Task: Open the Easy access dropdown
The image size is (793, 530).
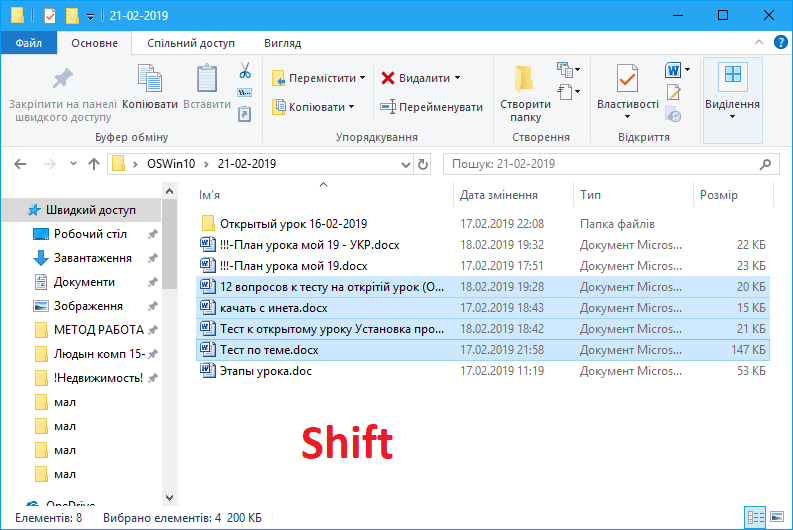Action: [x=568, y=93]
